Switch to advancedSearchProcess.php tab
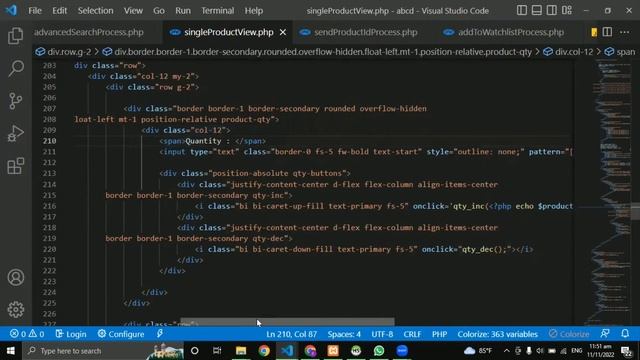640x360 pixels. point(89,32)
